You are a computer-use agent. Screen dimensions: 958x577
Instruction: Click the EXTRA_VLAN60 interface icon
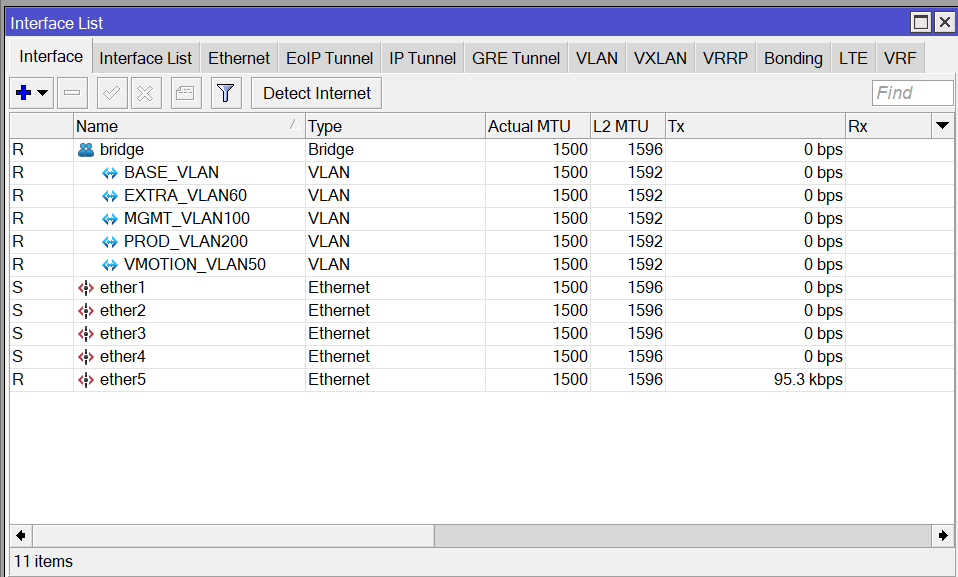coord(110,196)
